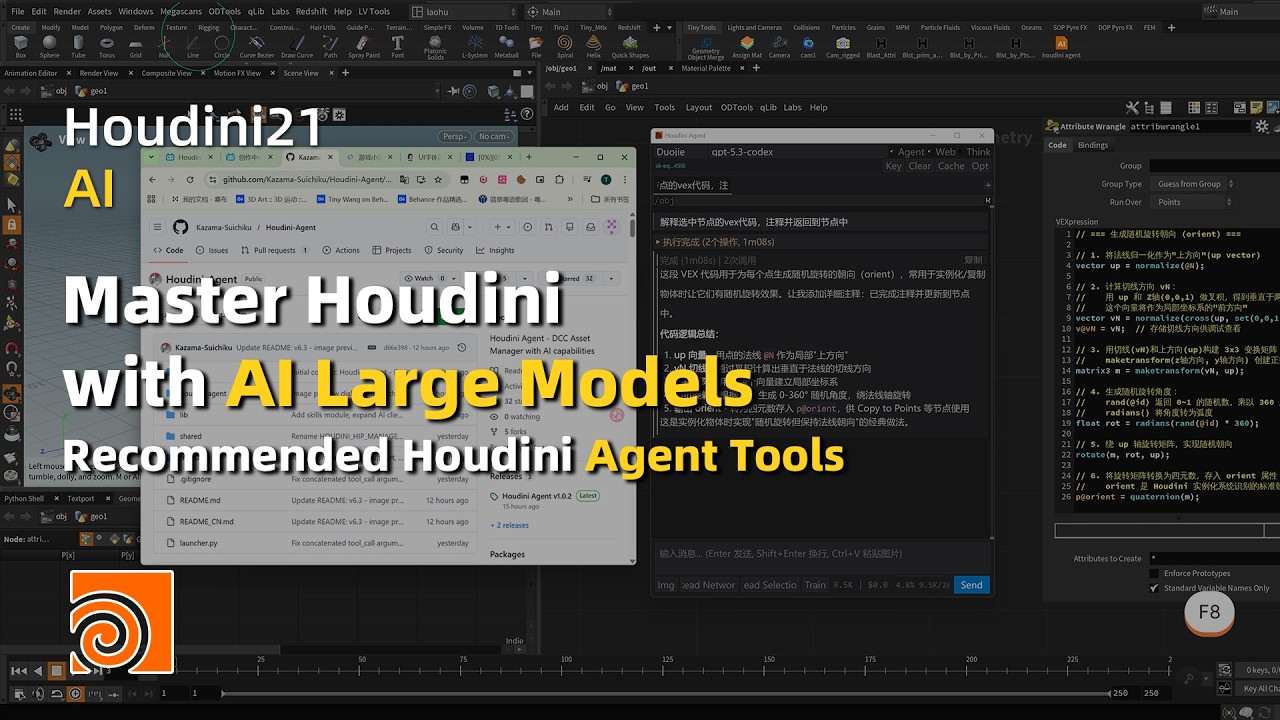Screen dimensions: 1280x720
Task: Open the Redshift menu
Action: pyautogui.click(x=311, y=12)
